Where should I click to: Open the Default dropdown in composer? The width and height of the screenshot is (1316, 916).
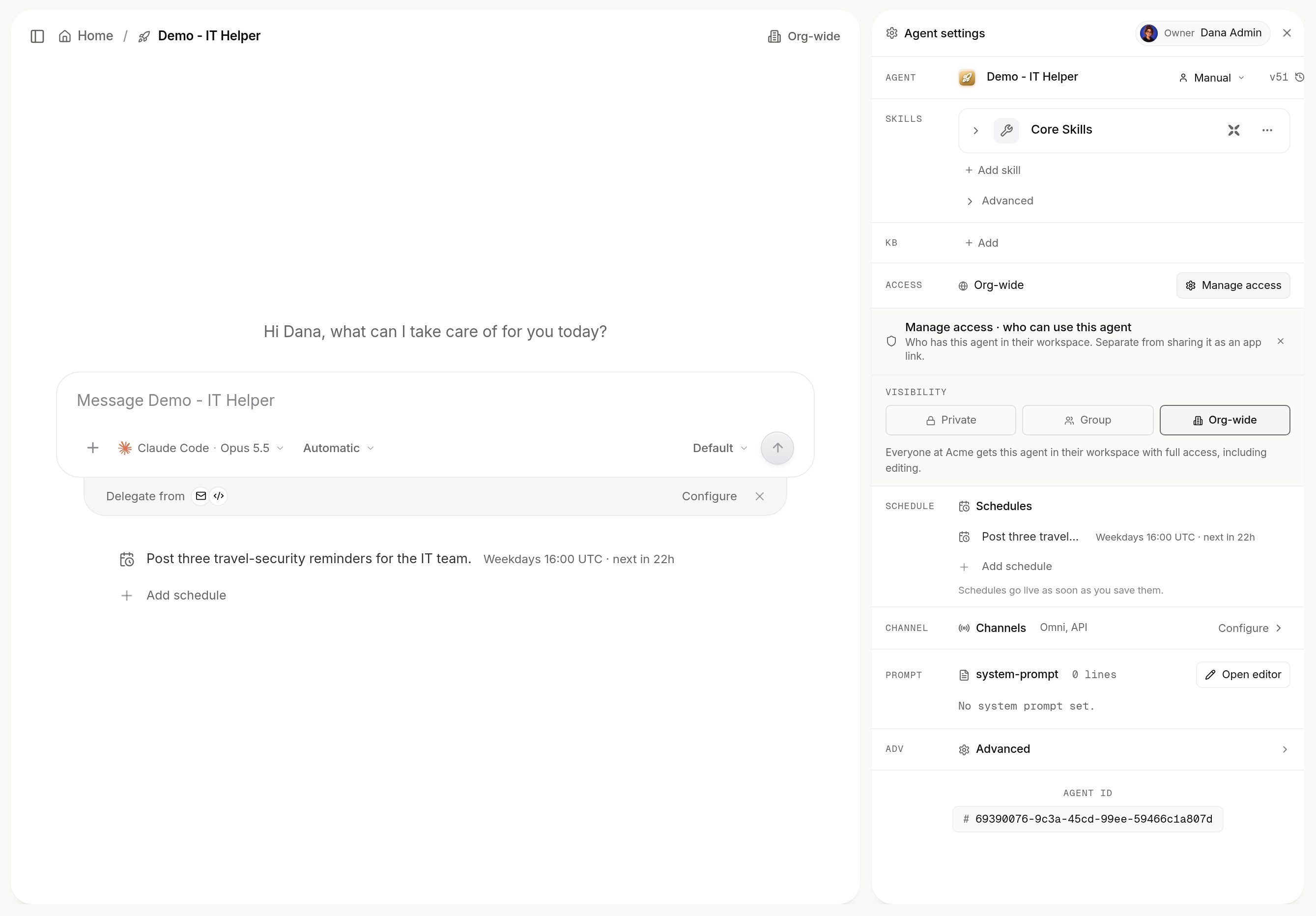(x=719, y=448)
